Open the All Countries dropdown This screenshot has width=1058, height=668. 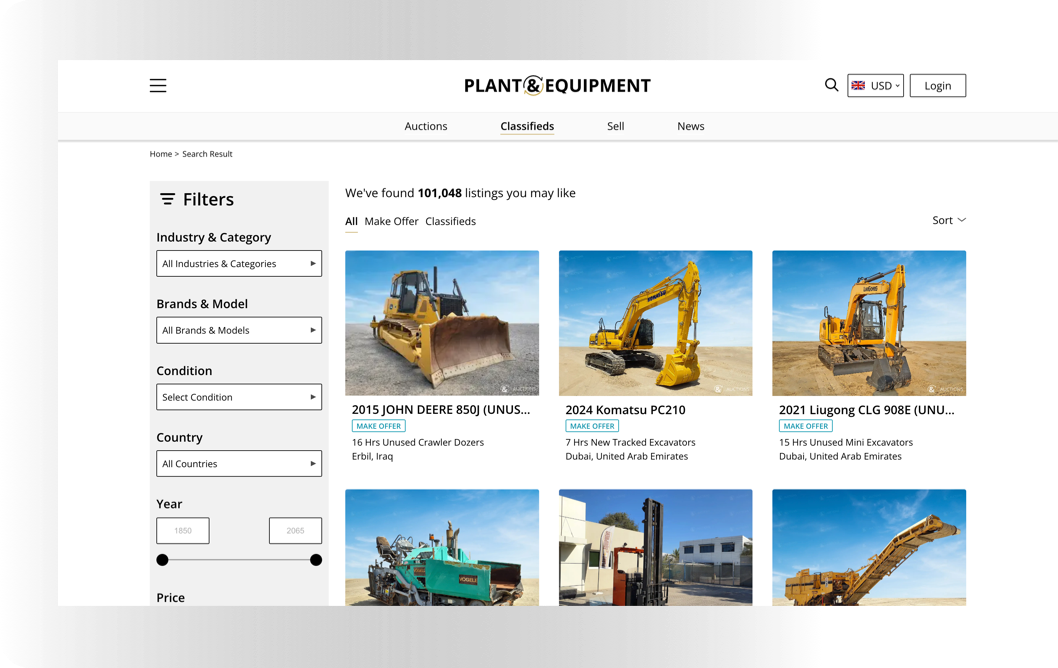[x=239, y=463]
